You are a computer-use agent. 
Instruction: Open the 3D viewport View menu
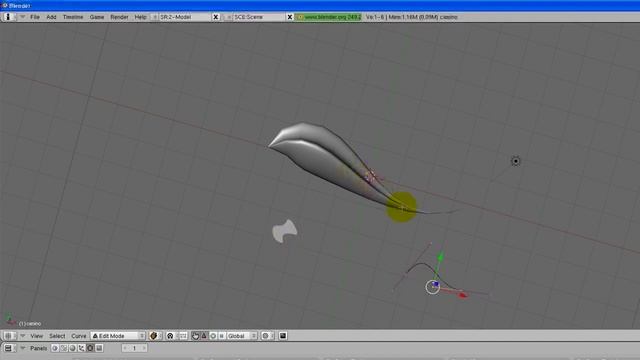click(x=36, y=336)
